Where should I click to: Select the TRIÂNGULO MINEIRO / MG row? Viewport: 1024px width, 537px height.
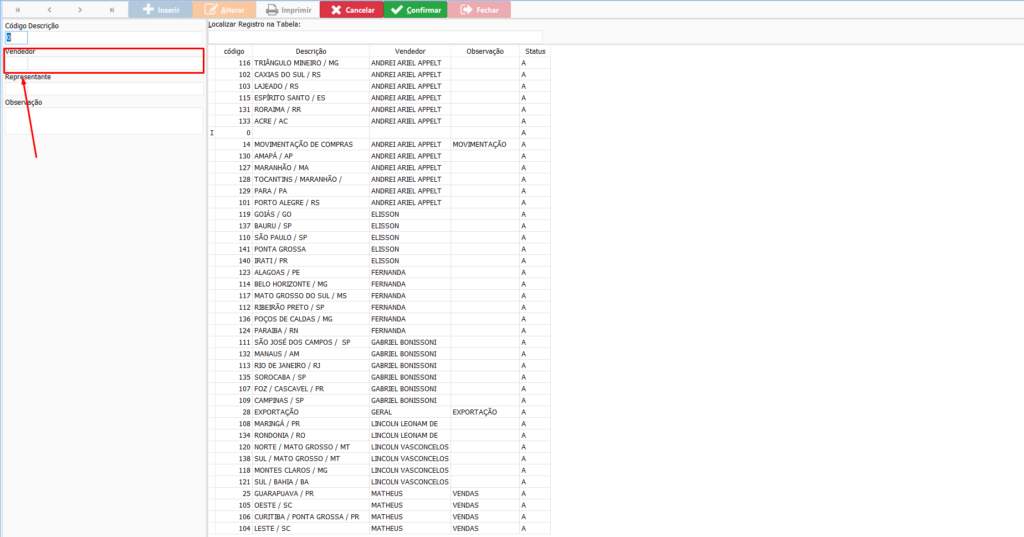point(311,63)
